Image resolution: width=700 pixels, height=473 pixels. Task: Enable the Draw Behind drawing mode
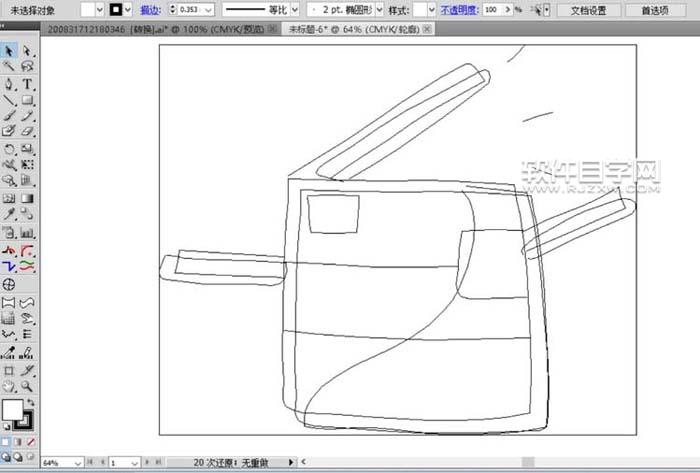[18, 457]
